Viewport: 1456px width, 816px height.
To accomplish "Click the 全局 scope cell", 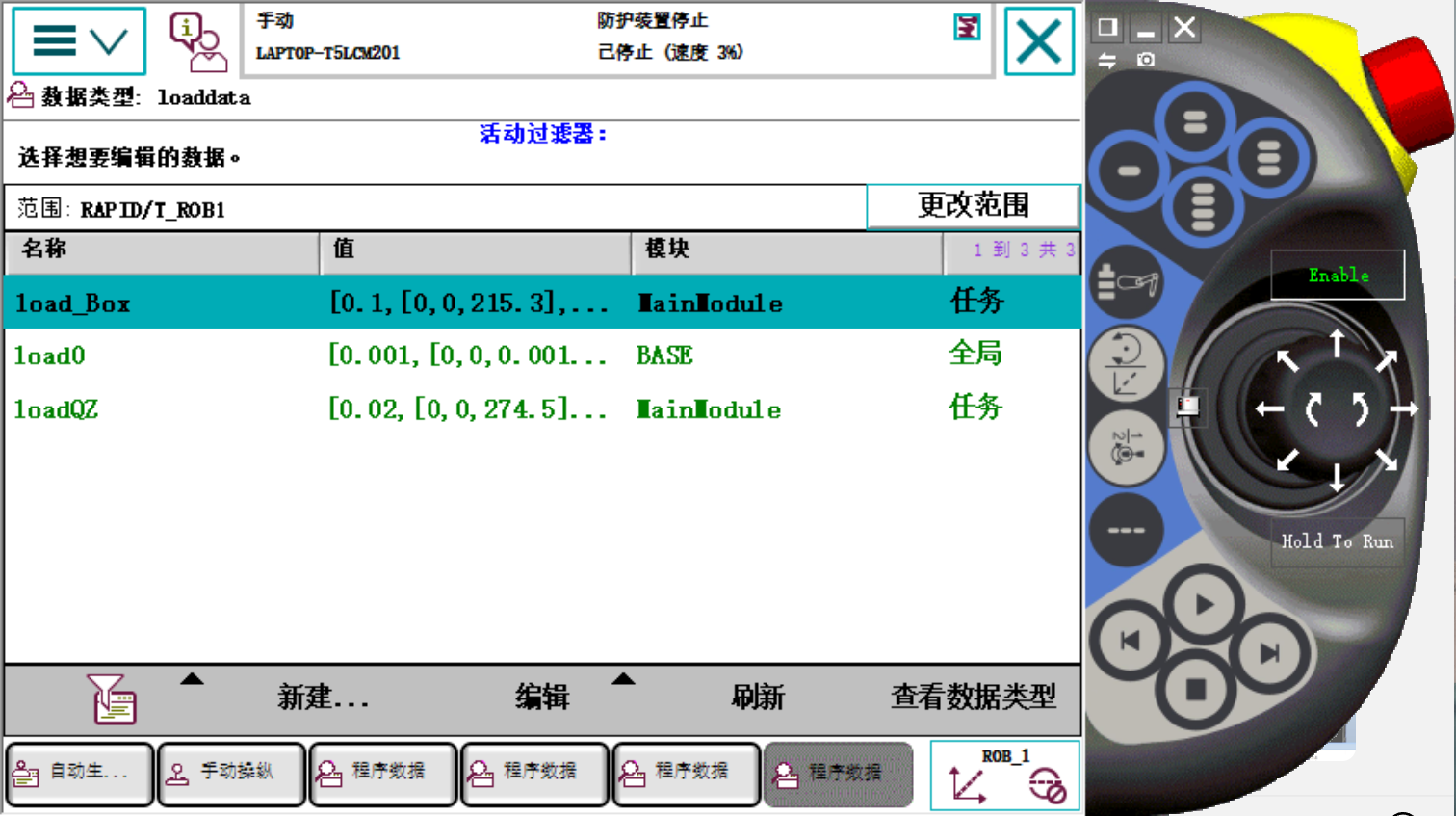I will click(x=975, y=354).
